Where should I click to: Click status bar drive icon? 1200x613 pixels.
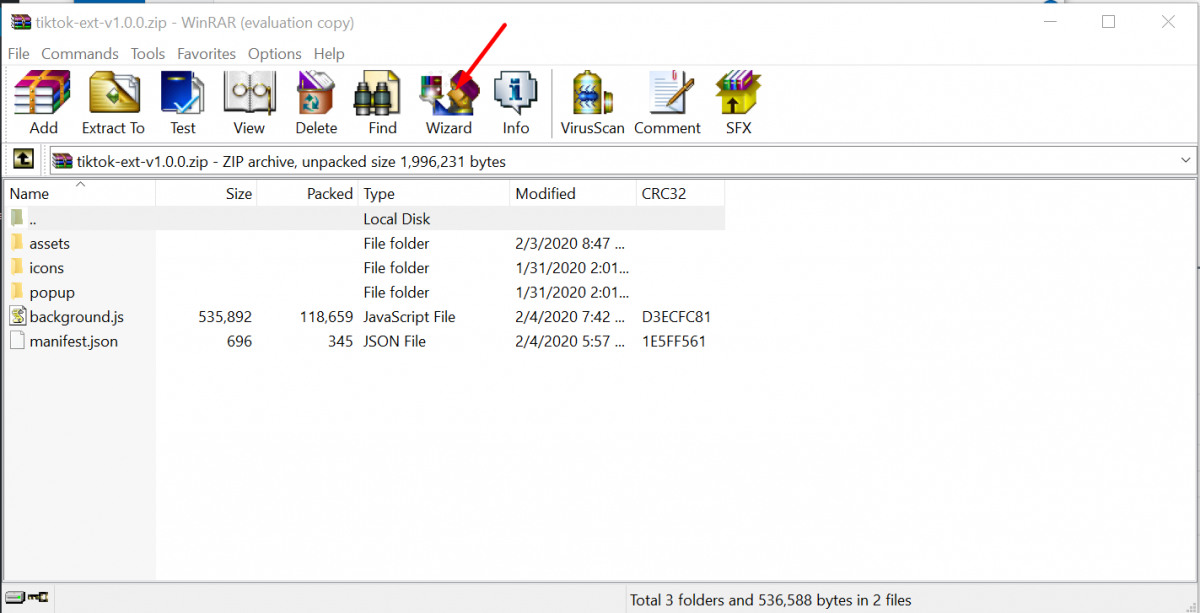13,599
